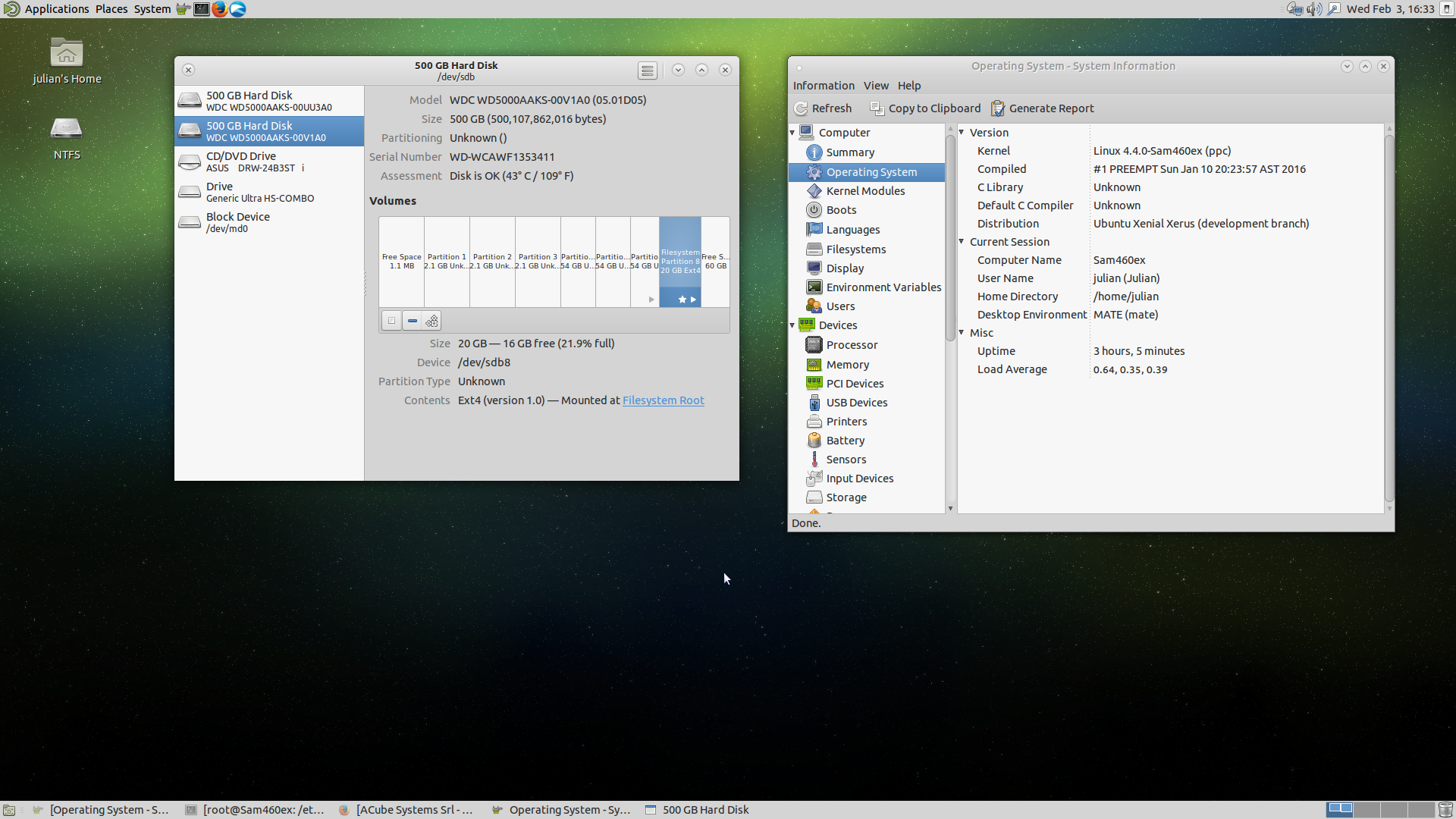Viewport: 1456px width, 819px height.
Task: Click the unmount filesystem square button
Action: (x=391, y=321)
